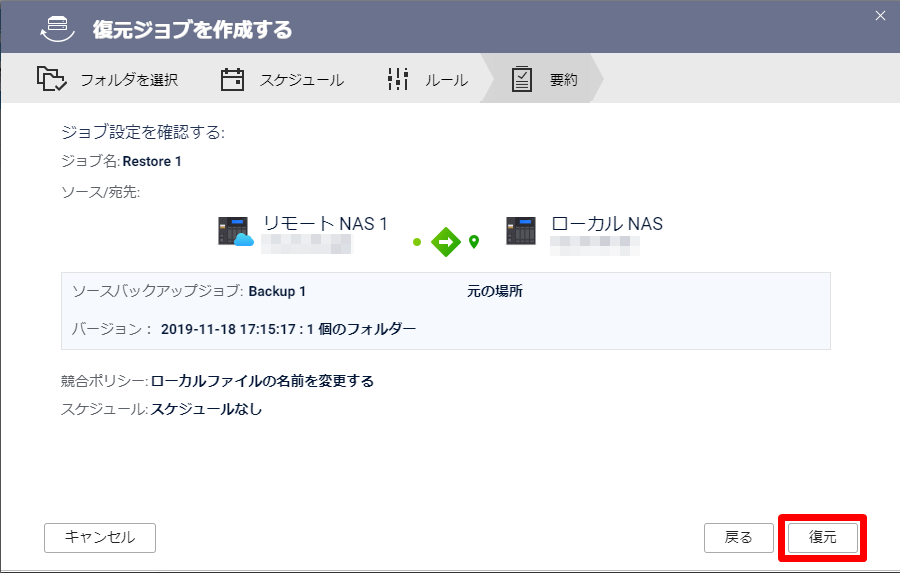Go back with the 戻る button
This screenshot has height=573, width=900.
[739, 537]
